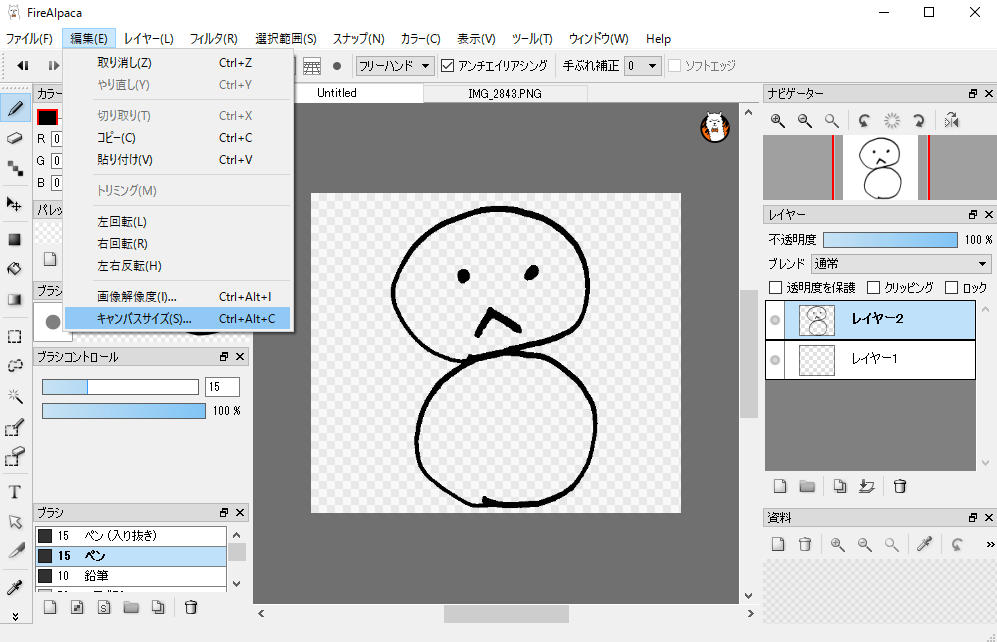997x642 pixels.
Task: Create a new layer folder
Action: click(807, 486)
